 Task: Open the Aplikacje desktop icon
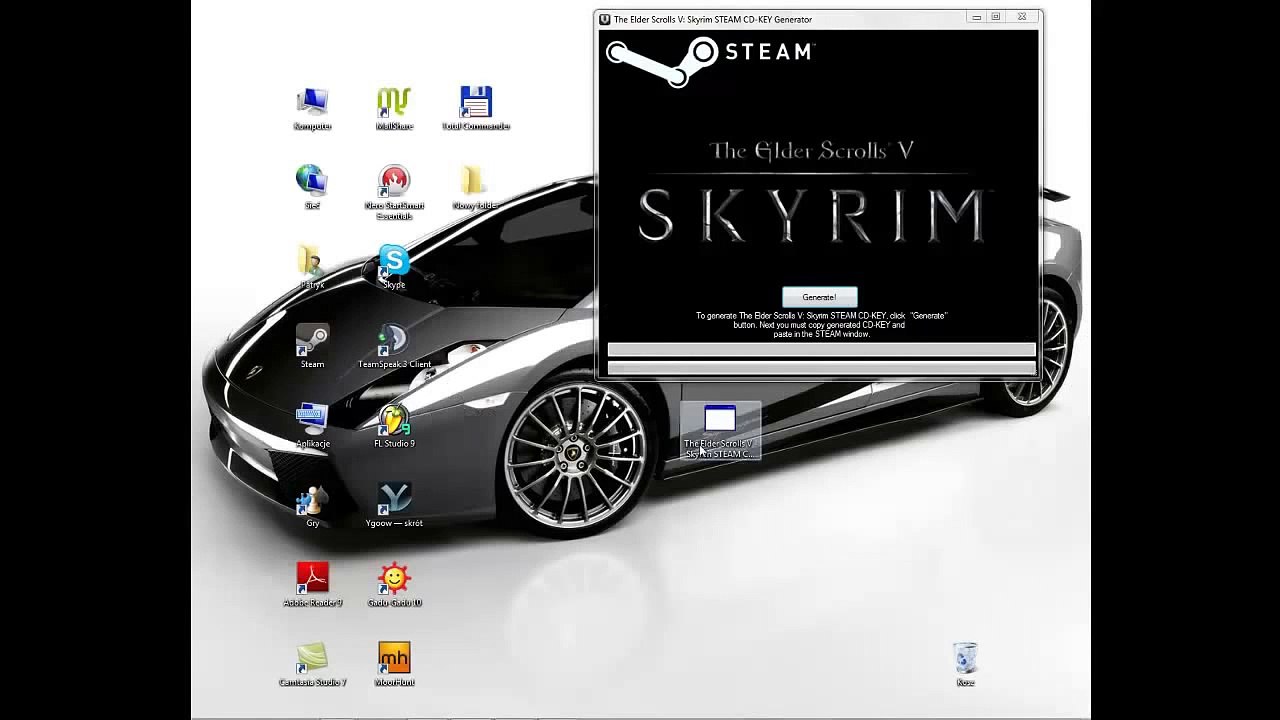tap(312, 426)
